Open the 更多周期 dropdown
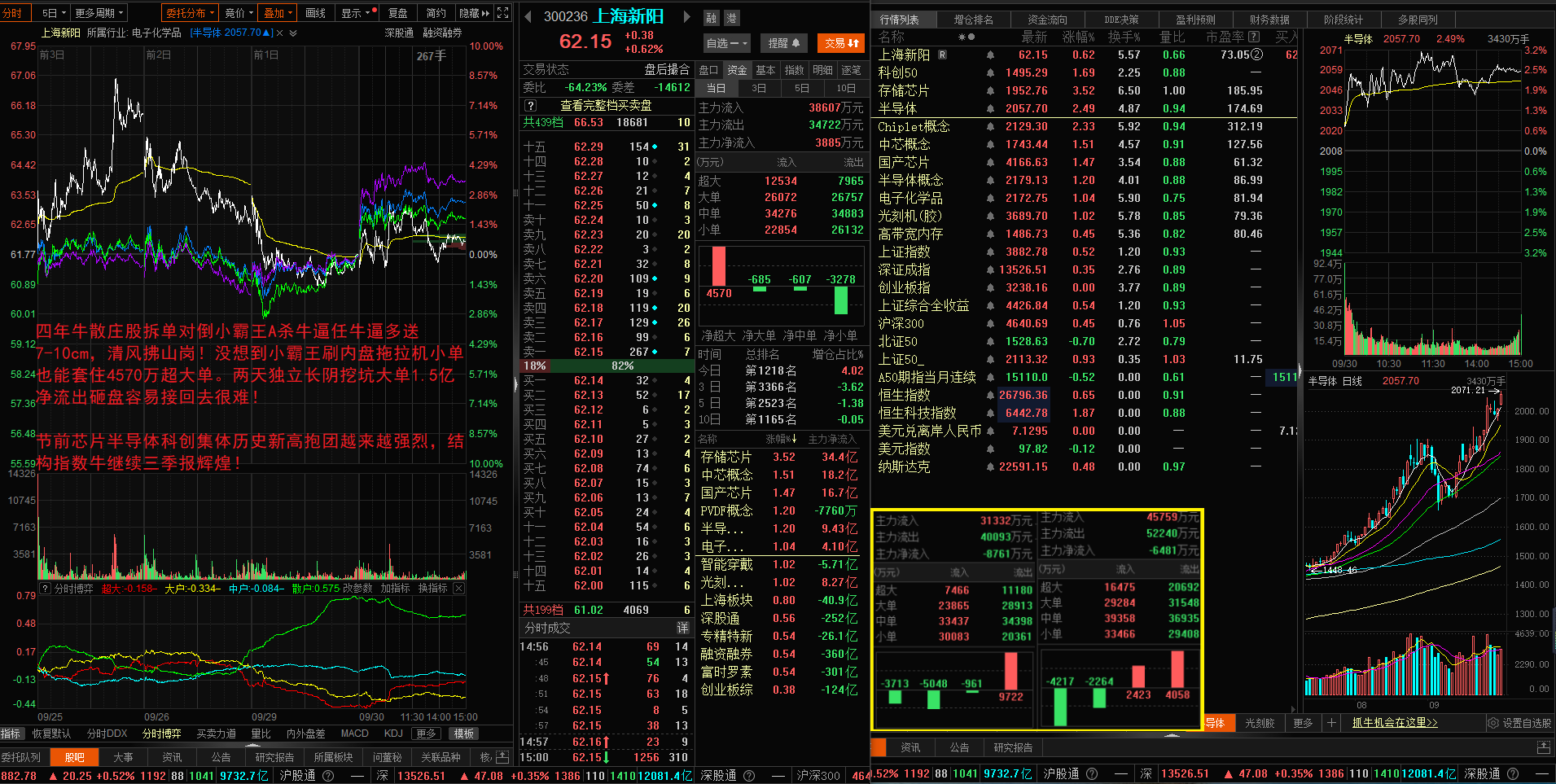The width and height of the screenshot is (1556, 784). click(99, 13)
